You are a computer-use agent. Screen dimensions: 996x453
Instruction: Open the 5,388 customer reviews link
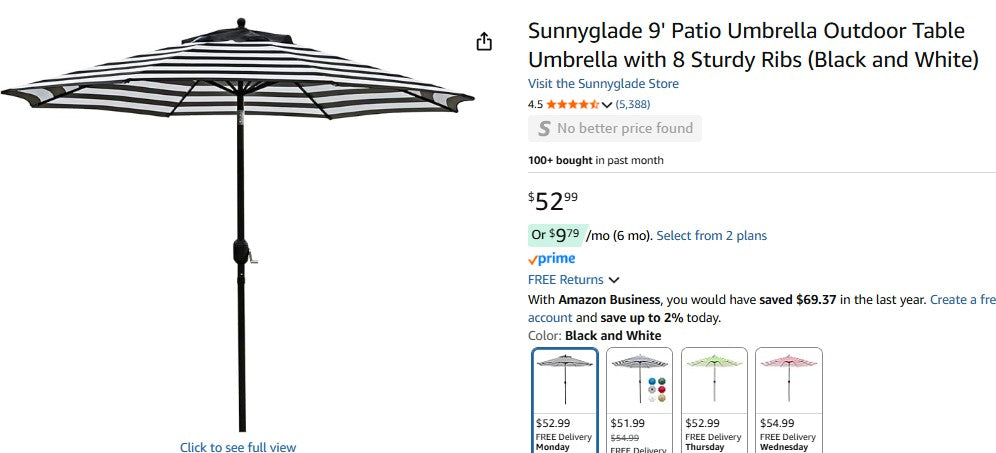(x=633, y=104)
